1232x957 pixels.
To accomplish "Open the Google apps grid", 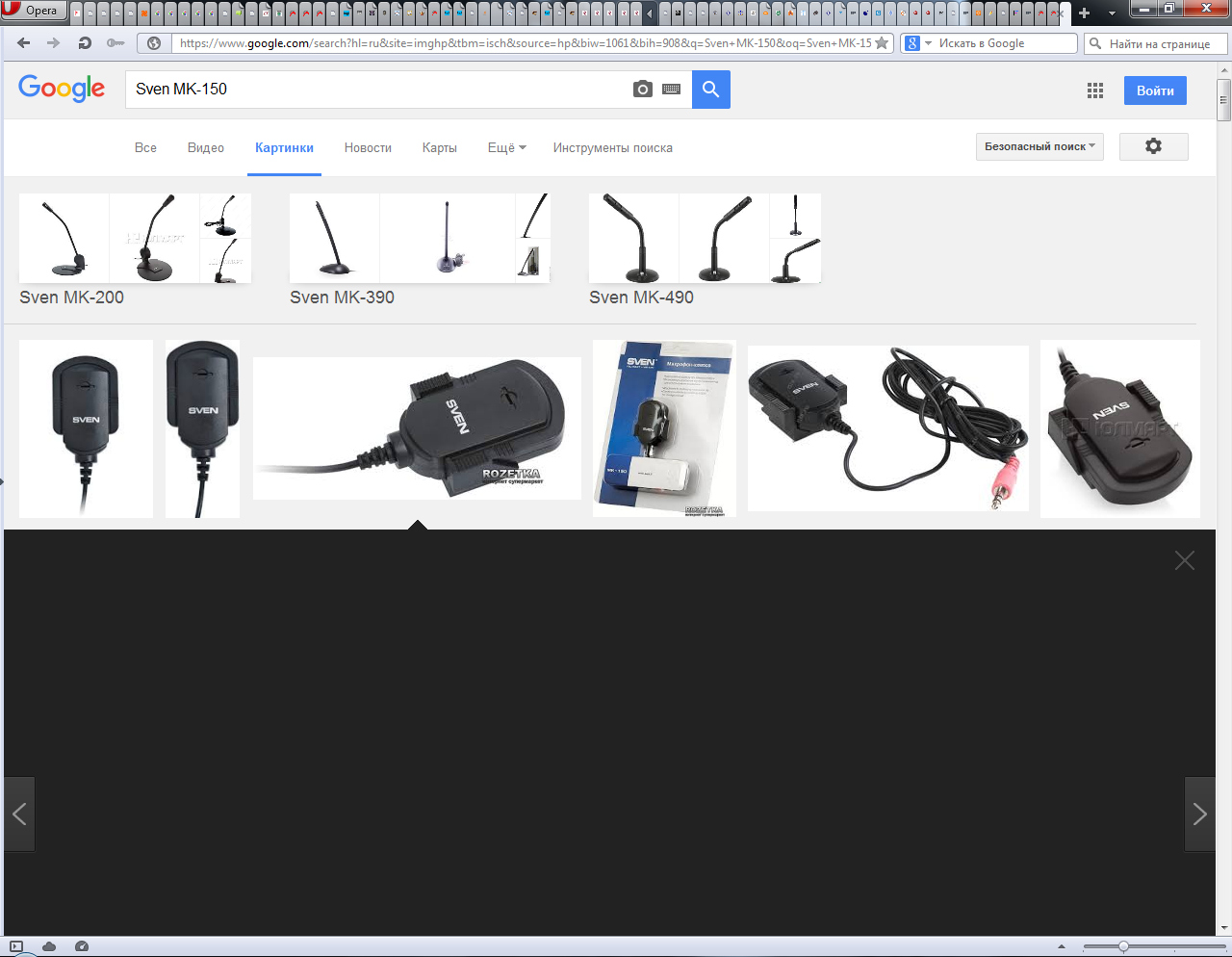I will click(x=1095, y=91).
